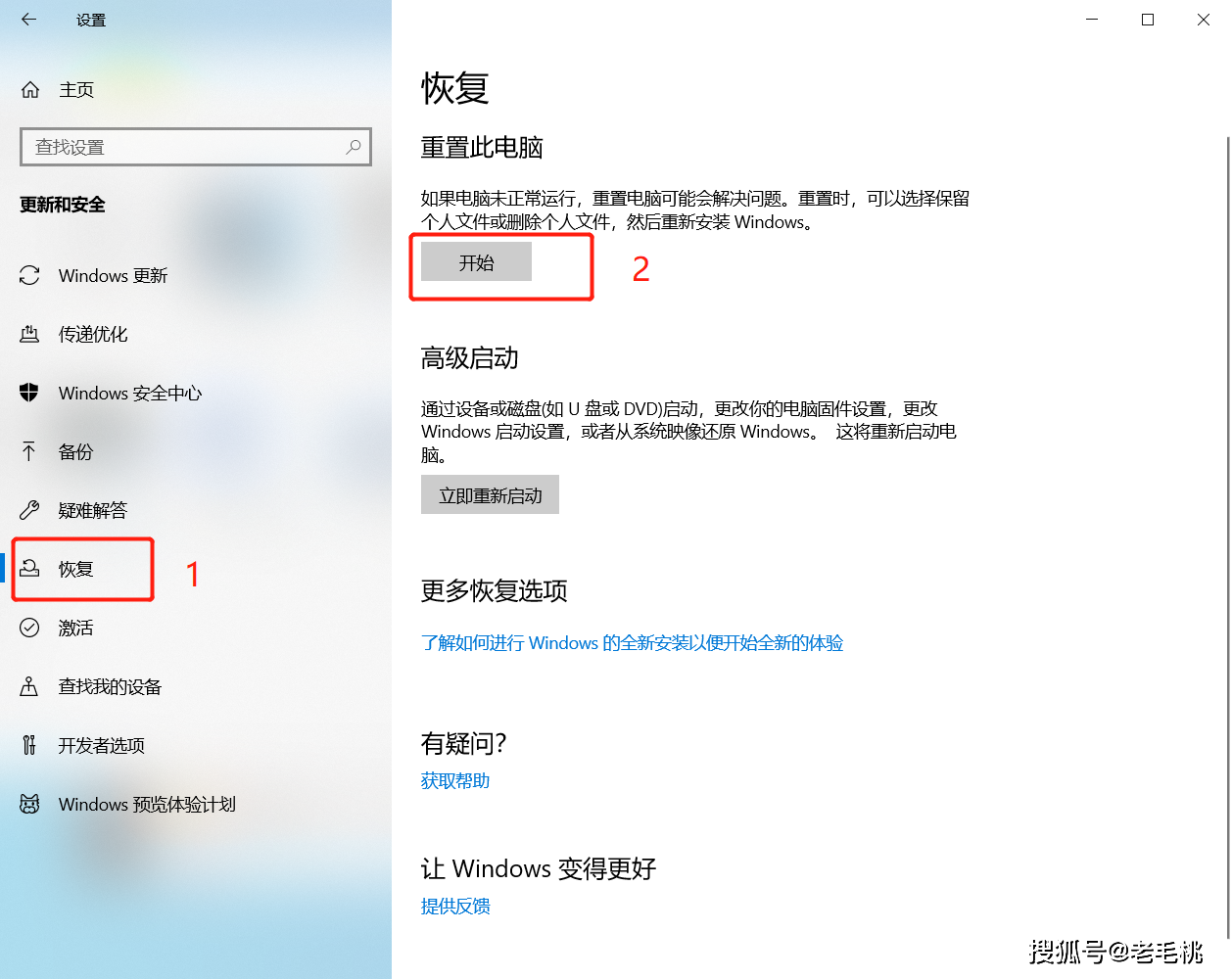
Task: Click the 激活 checkmark circle icon
Action: [29, 628]
